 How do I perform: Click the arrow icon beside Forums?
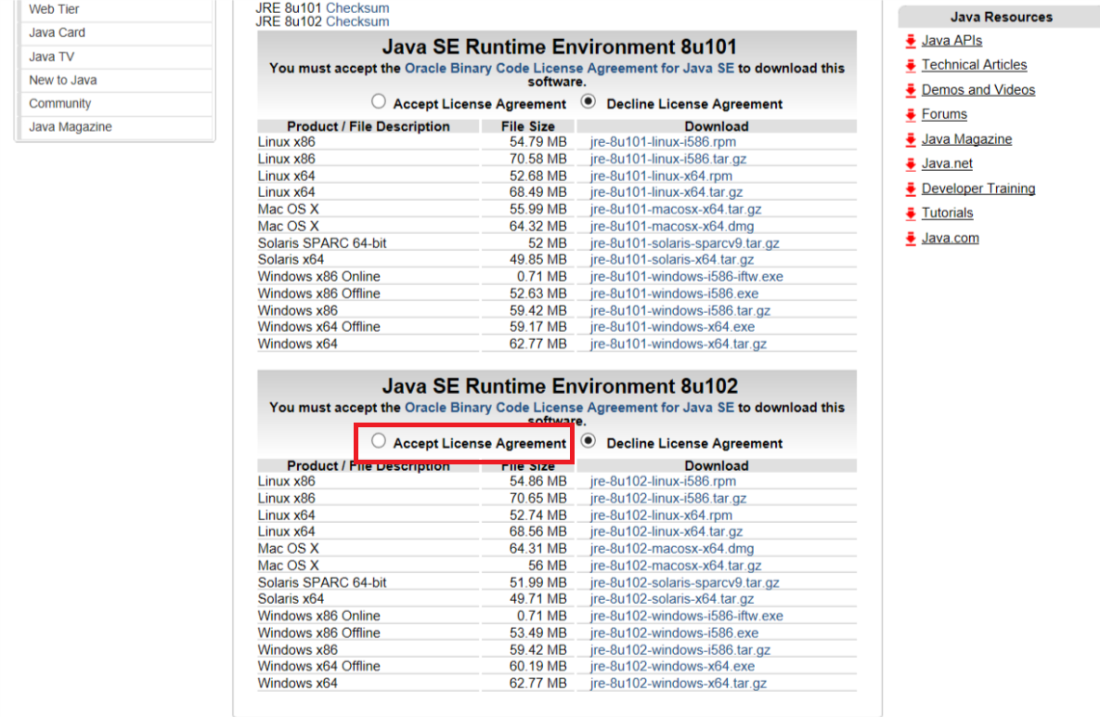point(911,114)
